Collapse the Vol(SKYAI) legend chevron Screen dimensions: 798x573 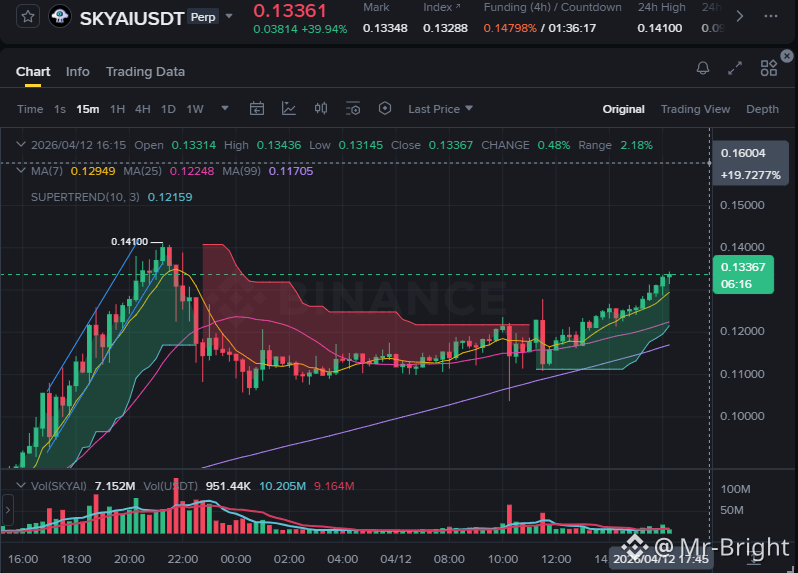(x=21, y=485)
